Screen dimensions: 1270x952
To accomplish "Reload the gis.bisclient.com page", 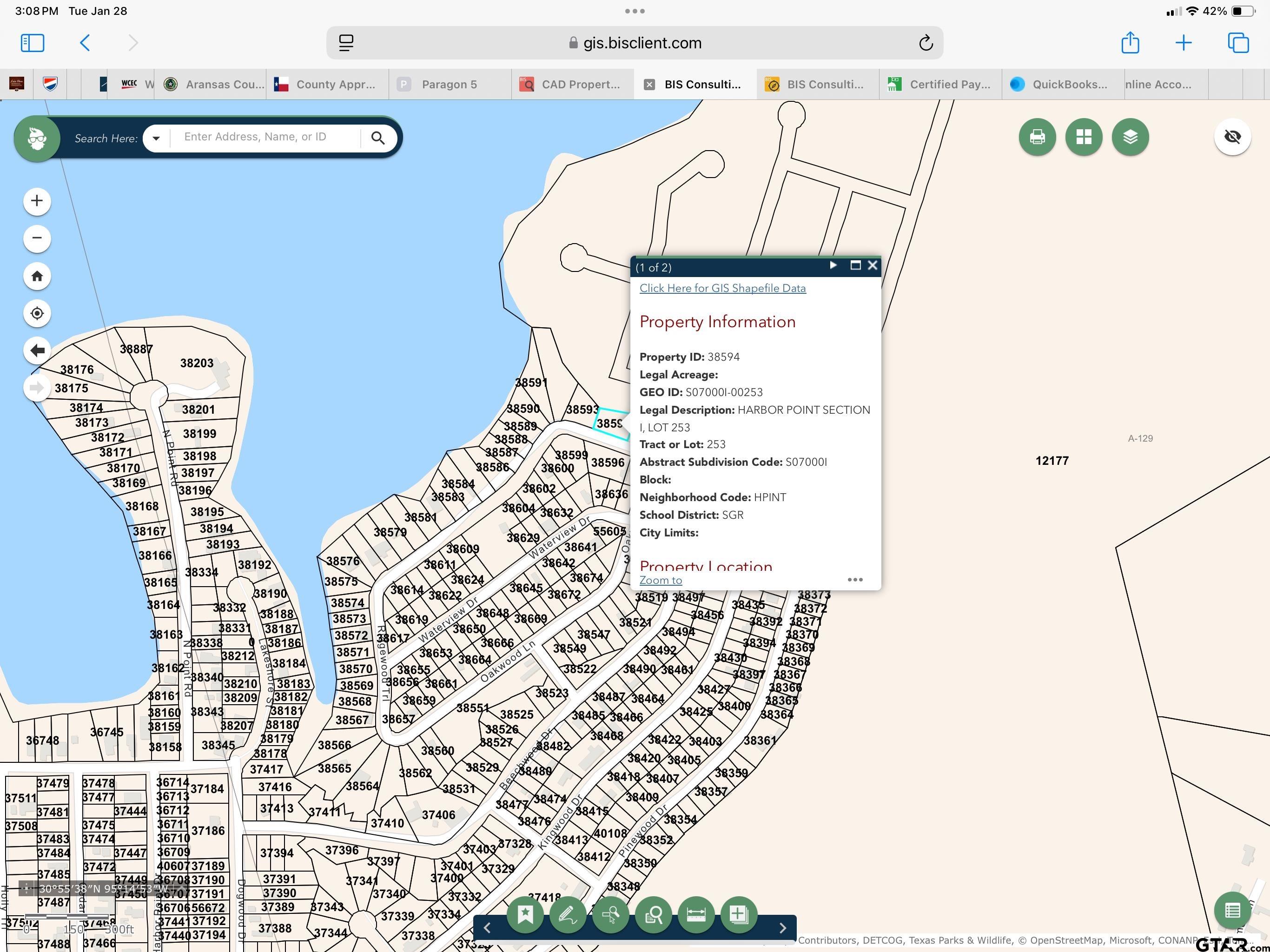I will click(926, 43).
